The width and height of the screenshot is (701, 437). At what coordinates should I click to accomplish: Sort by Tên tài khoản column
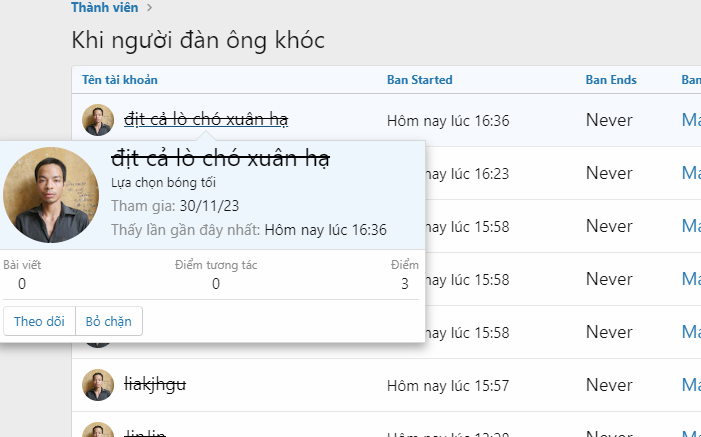coord(119,80)
